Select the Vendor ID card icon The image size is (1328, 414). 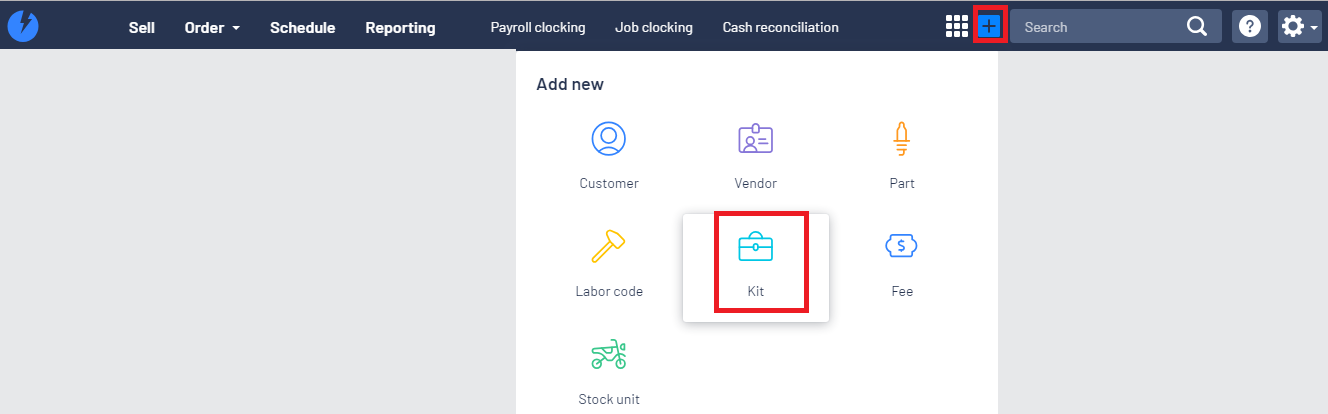(755, 138)
